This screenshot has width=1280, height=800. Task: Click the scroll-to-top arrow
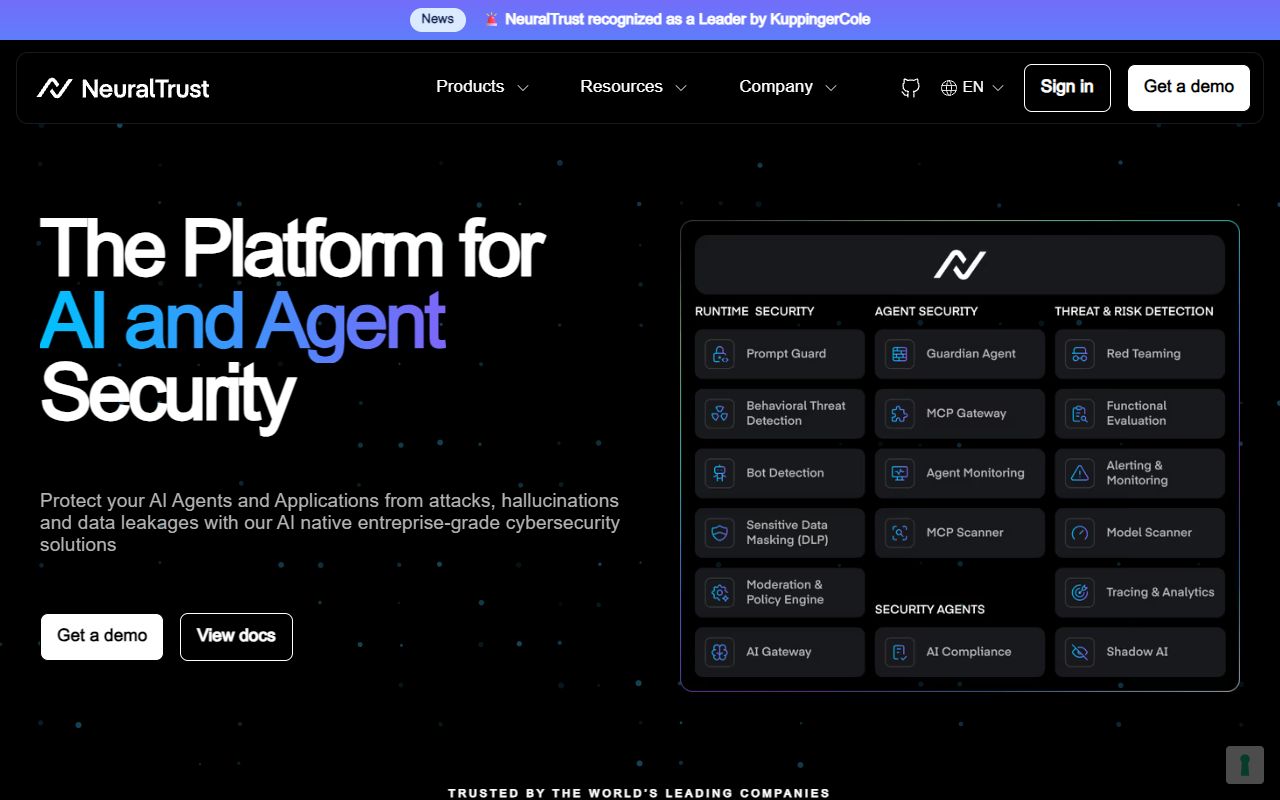[x=1245, y=765]
